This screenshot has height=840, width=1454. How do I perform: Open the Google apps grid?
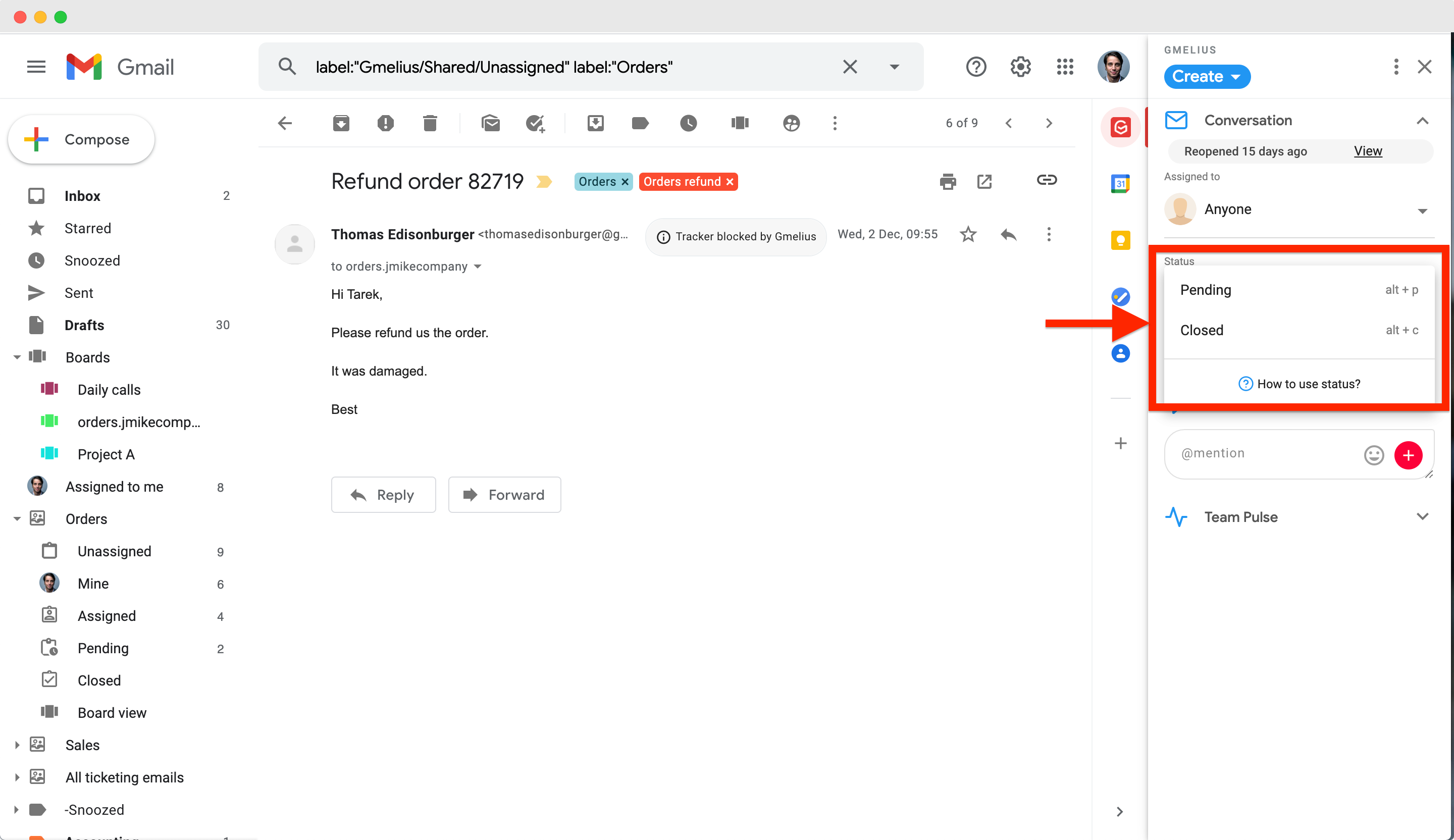[x=1065, y=67]
